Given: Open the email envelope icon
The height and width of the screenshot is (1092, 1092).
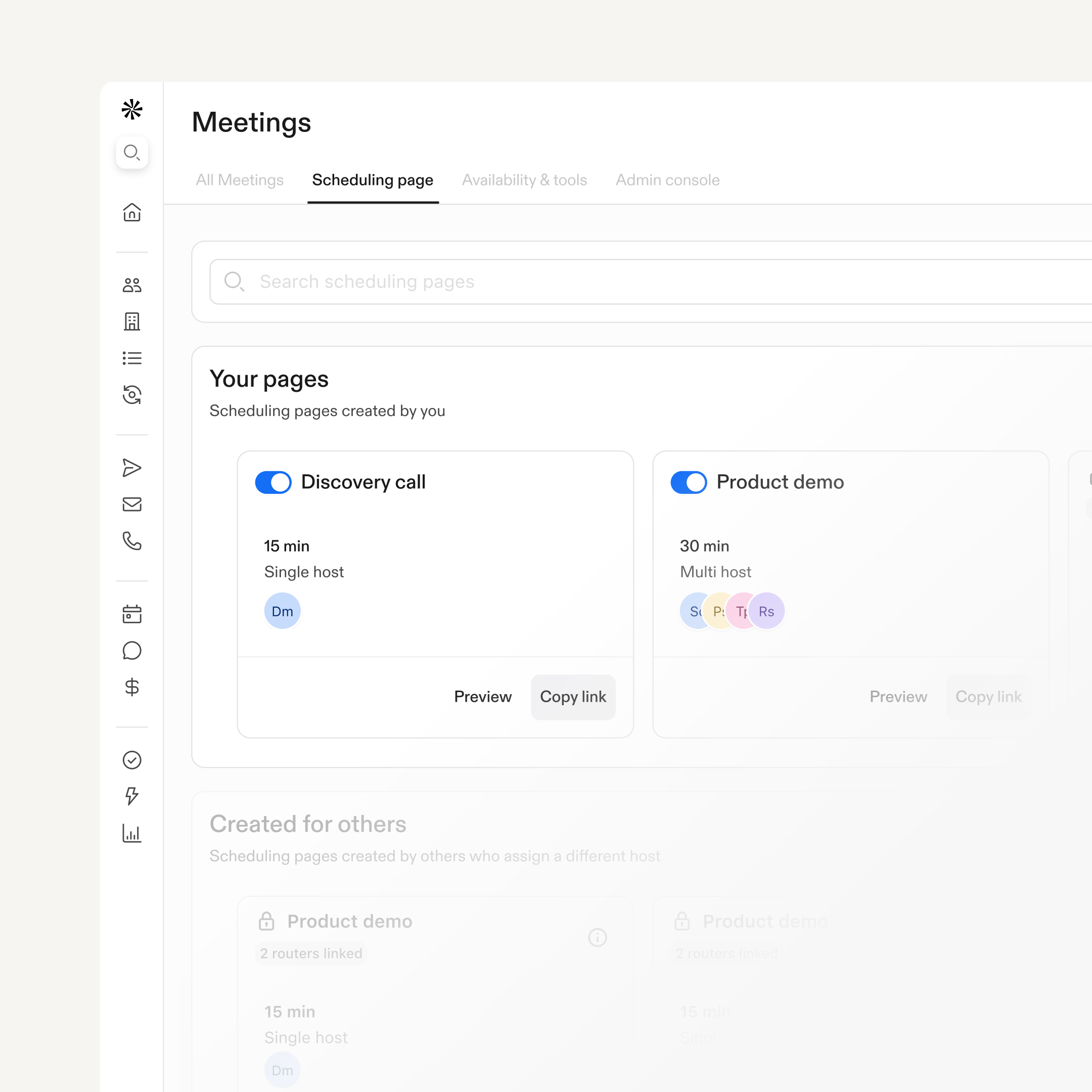Looking at the screenshot, I should pyautogui.click(x=131, y=505).
